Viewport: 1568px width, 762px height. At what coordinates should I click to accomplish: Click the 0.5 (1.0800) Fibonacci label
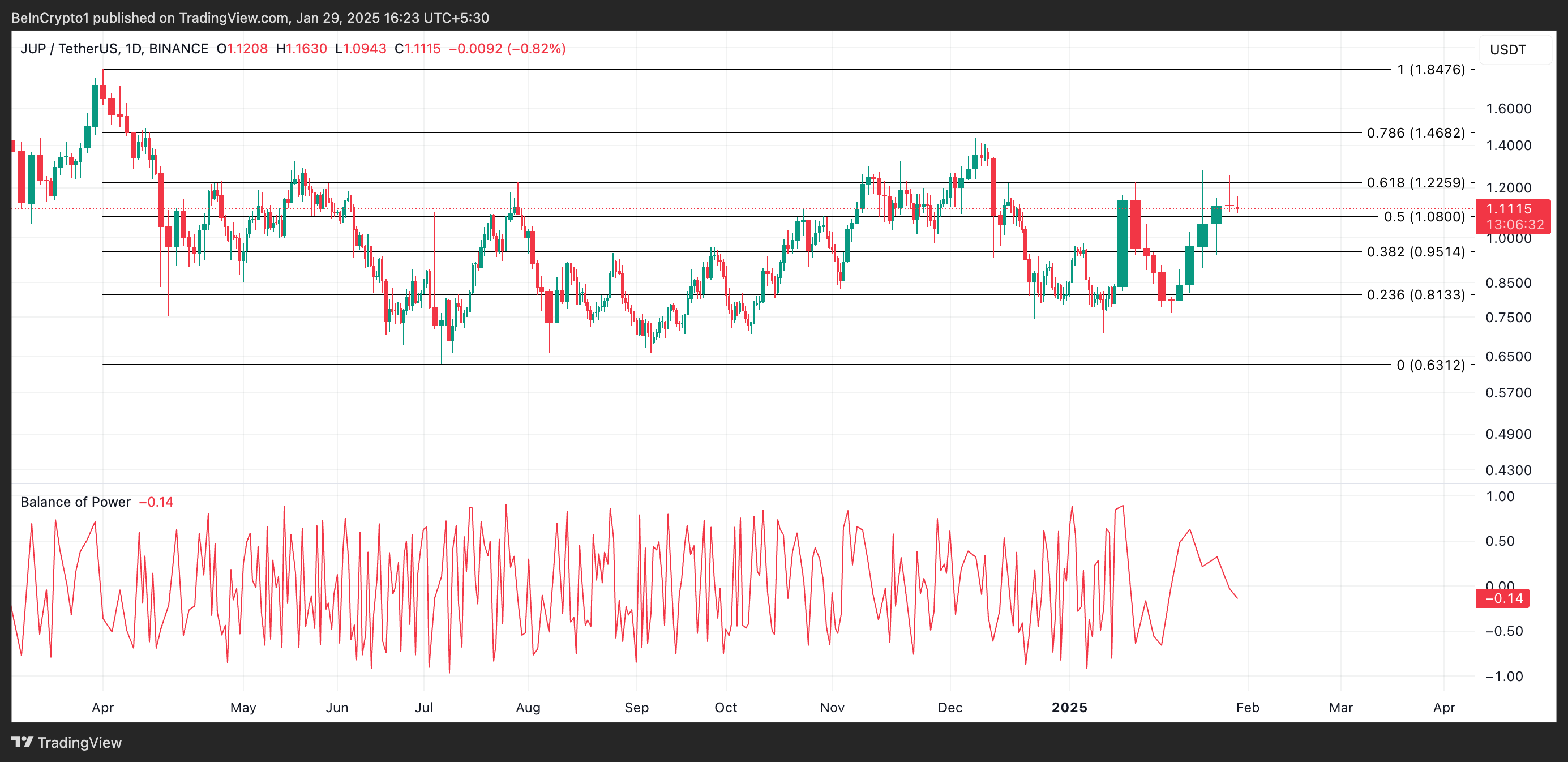1424,217
